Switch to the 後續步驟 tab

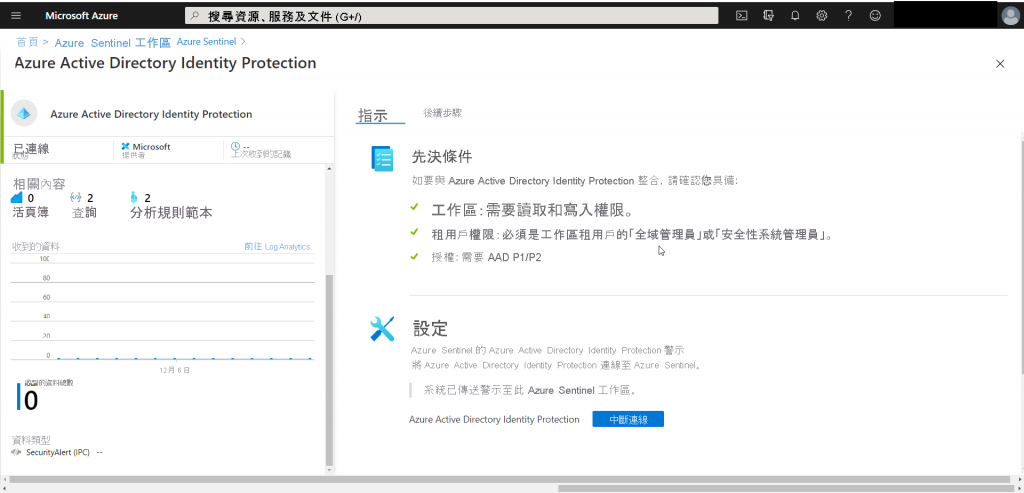point(442,113)
